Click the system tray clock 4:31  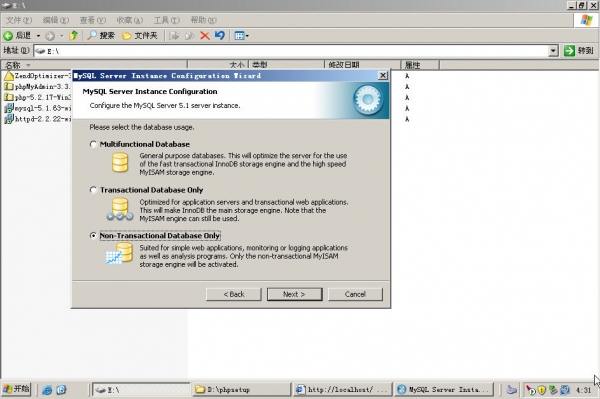(x=583, y=390)
